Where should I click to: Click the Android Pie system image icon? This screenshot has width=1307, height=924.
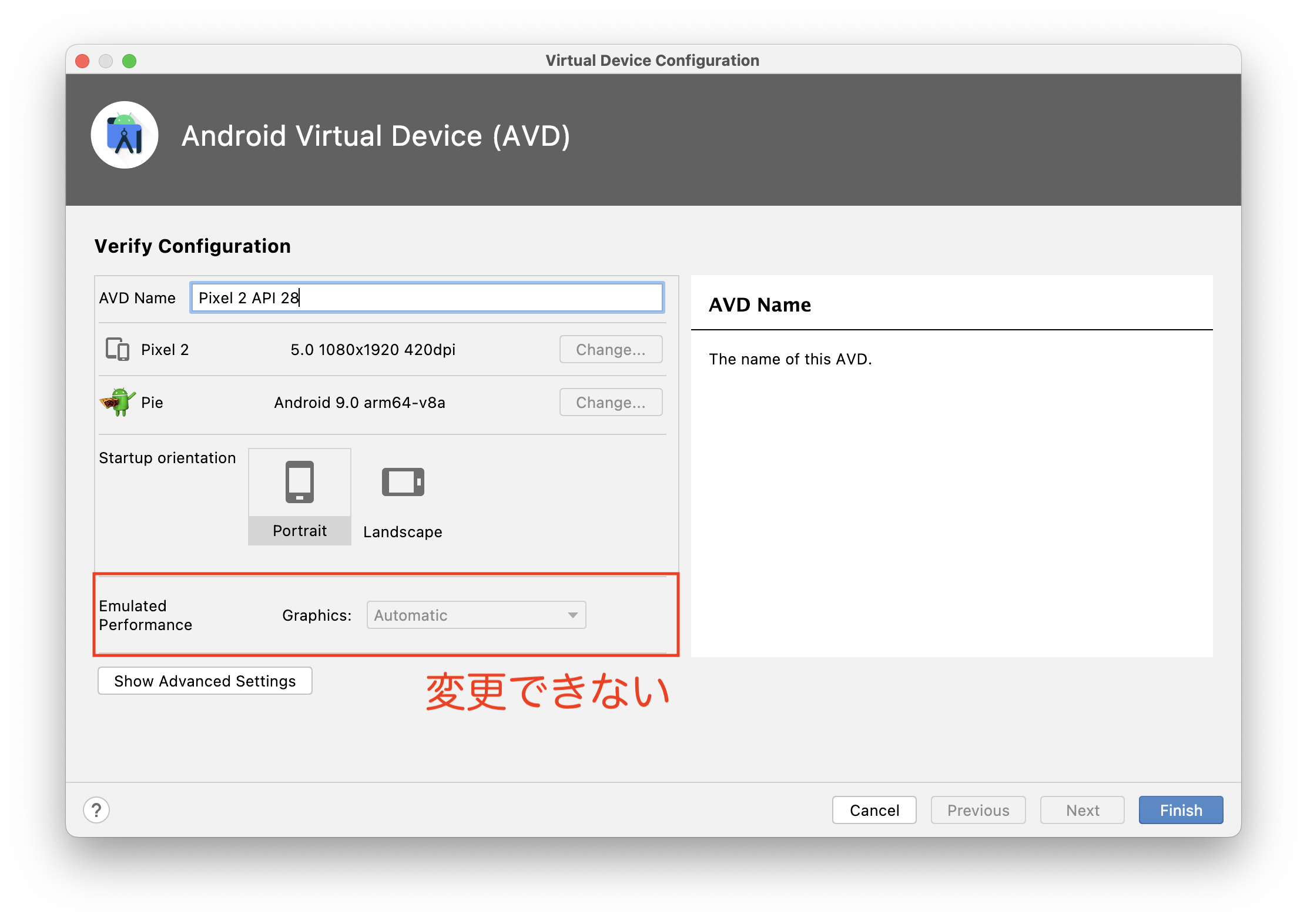click(118, 402)
